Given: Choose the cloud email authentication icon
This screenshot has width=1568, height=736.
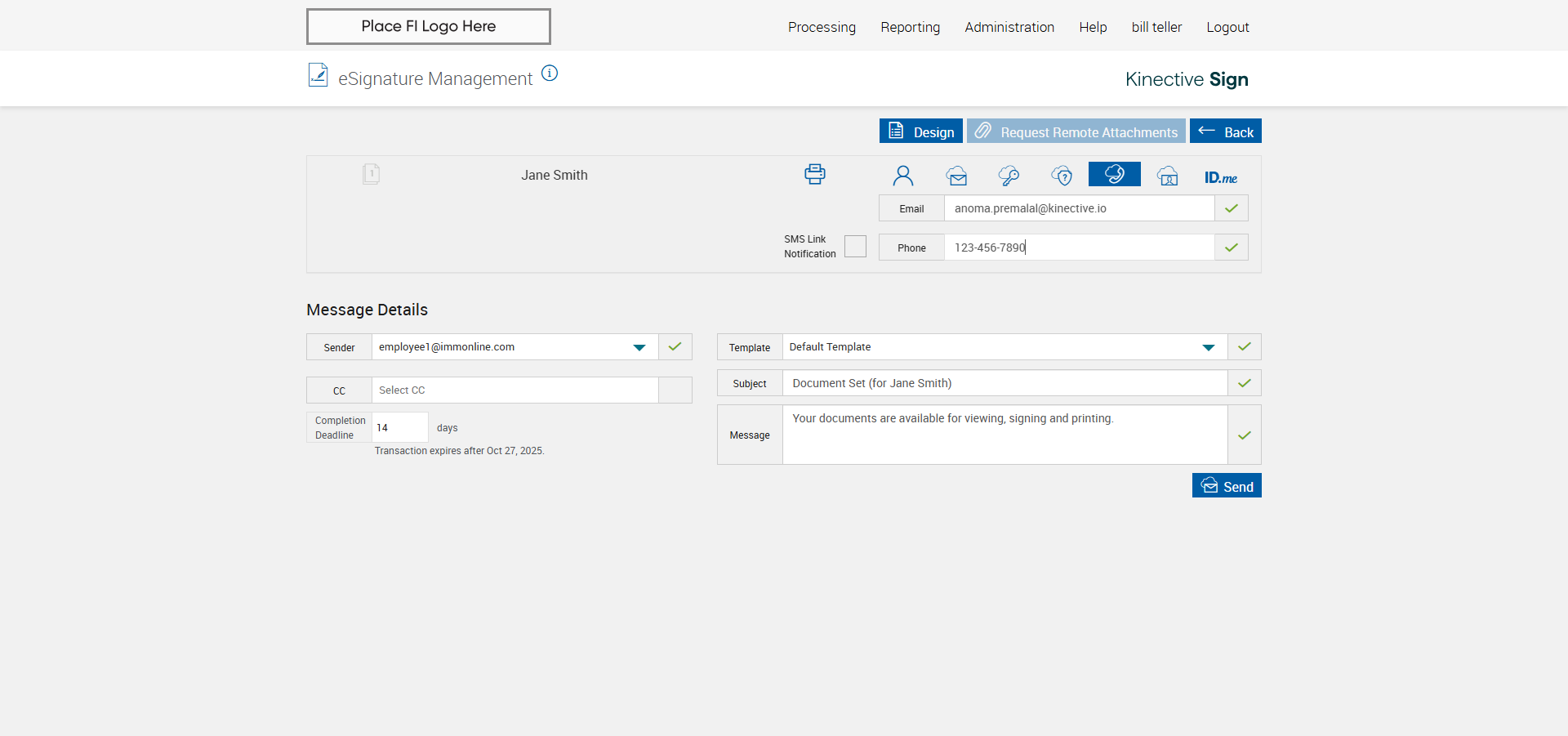Looking at the screenshot, I should (956, 176).
